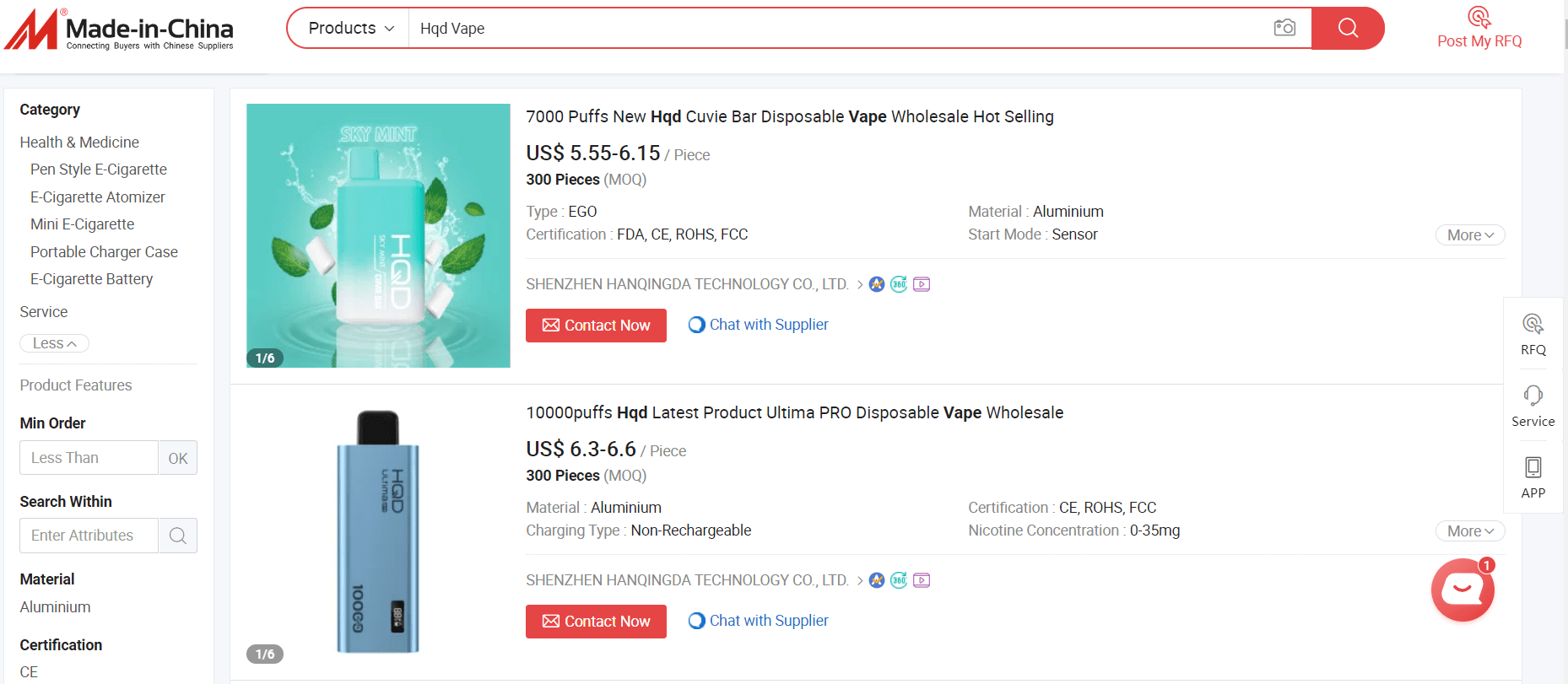The image size is (1568, 684).
Task: Click the 360 view icon on the Cuvie Bar listing
Action: coord(899,284)
